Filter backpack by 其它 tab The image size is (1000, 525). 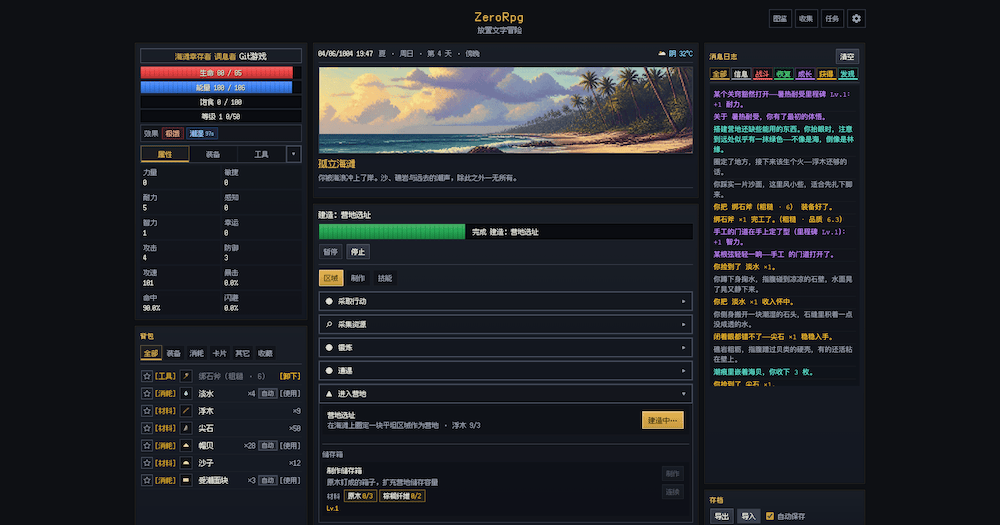(x=242, y=353)
